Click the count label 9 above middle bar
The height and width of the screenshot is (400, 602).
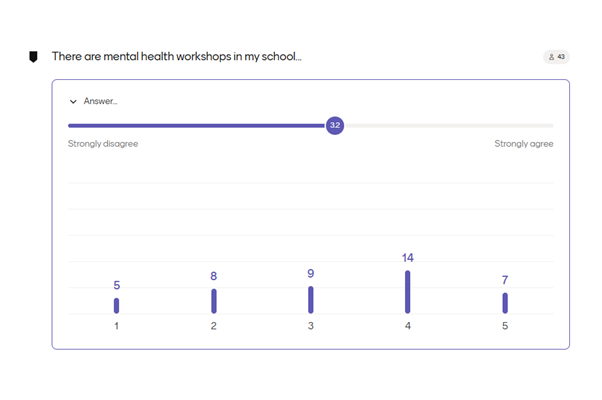[310, 274]
